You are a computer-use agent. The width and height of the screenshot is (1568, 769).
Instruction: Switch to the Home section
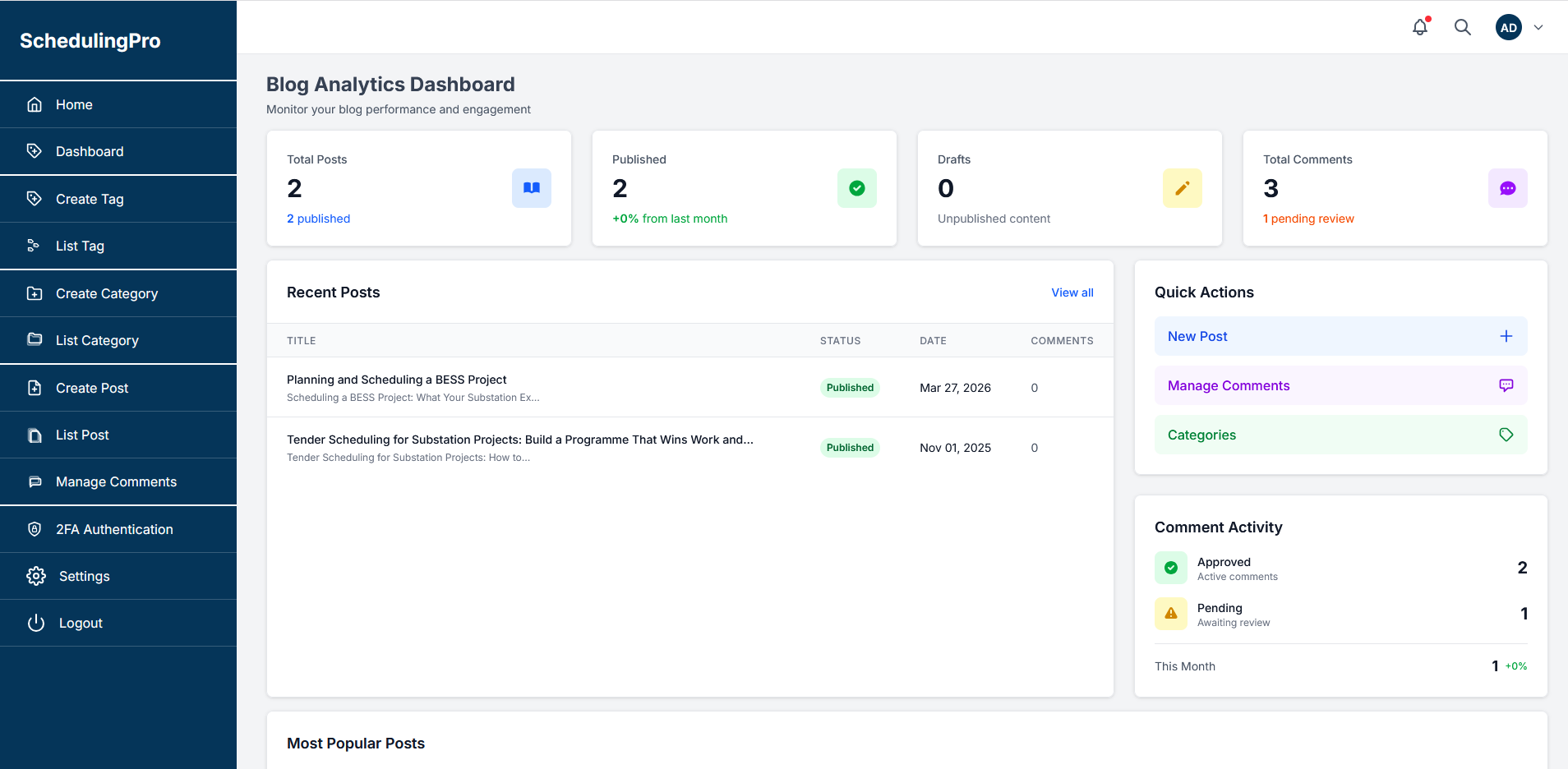pos(73,104)
